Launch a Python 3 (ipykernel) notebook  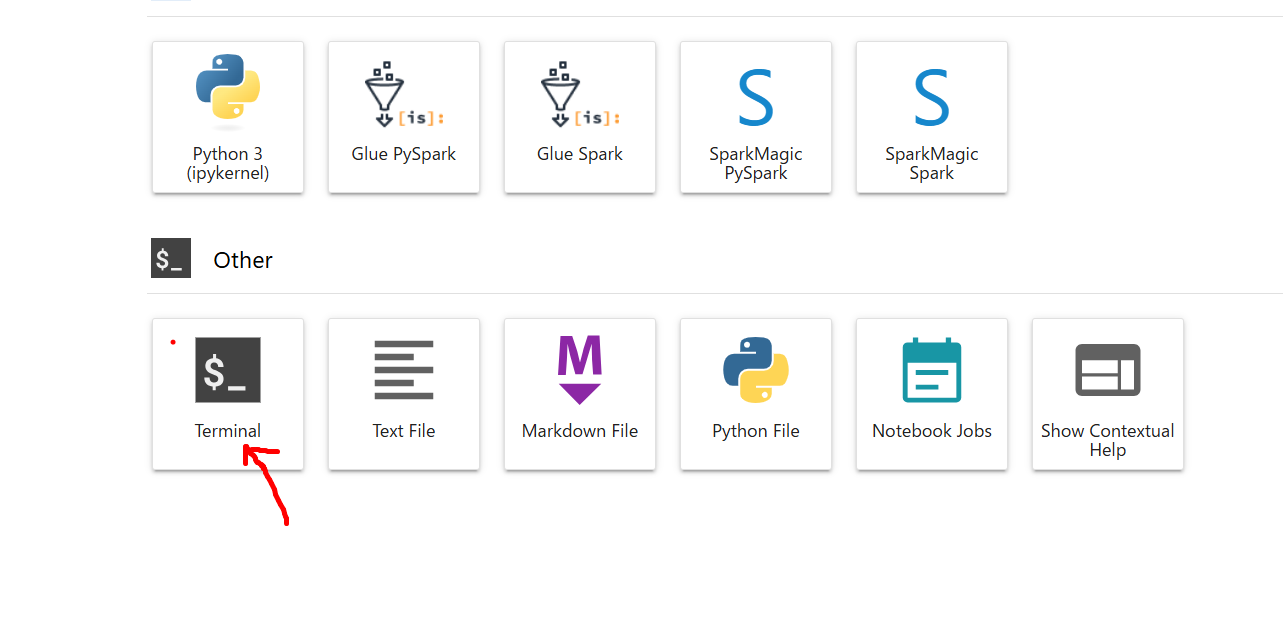[228, 117]
